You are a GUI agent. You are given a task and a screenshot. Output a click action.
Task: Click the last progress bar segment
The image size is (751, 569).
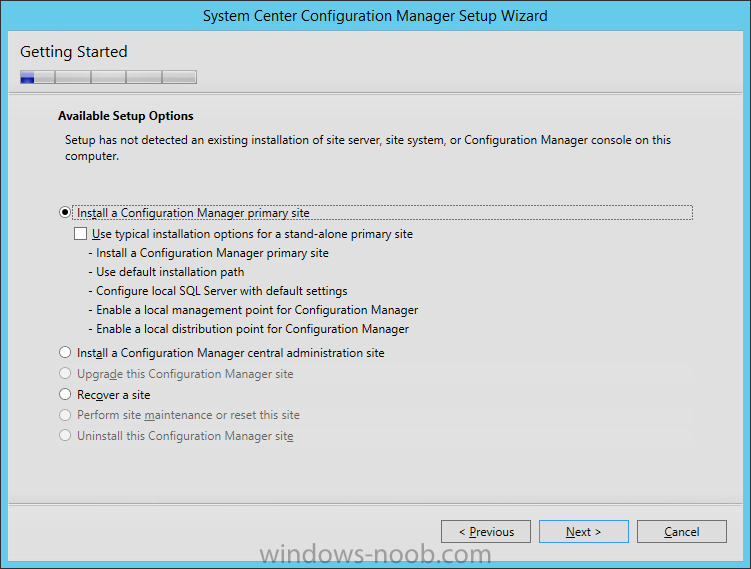(179, 77)
